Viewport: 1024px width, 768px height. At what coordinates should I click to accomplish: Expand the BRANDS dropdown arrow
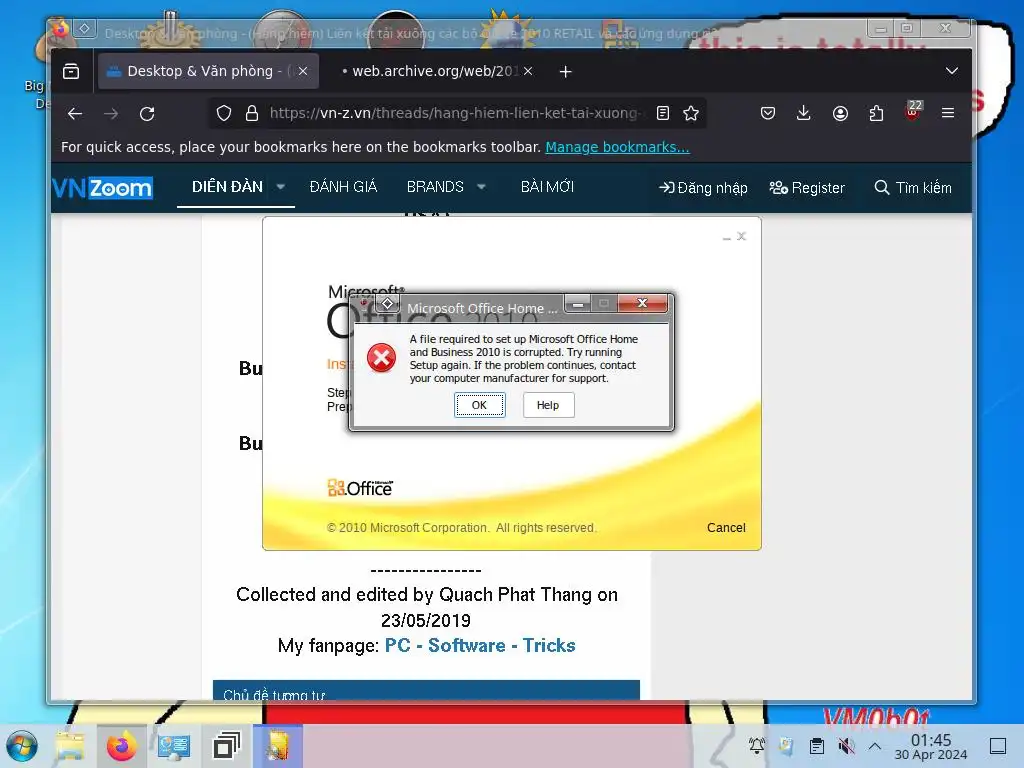click(481, 187)
